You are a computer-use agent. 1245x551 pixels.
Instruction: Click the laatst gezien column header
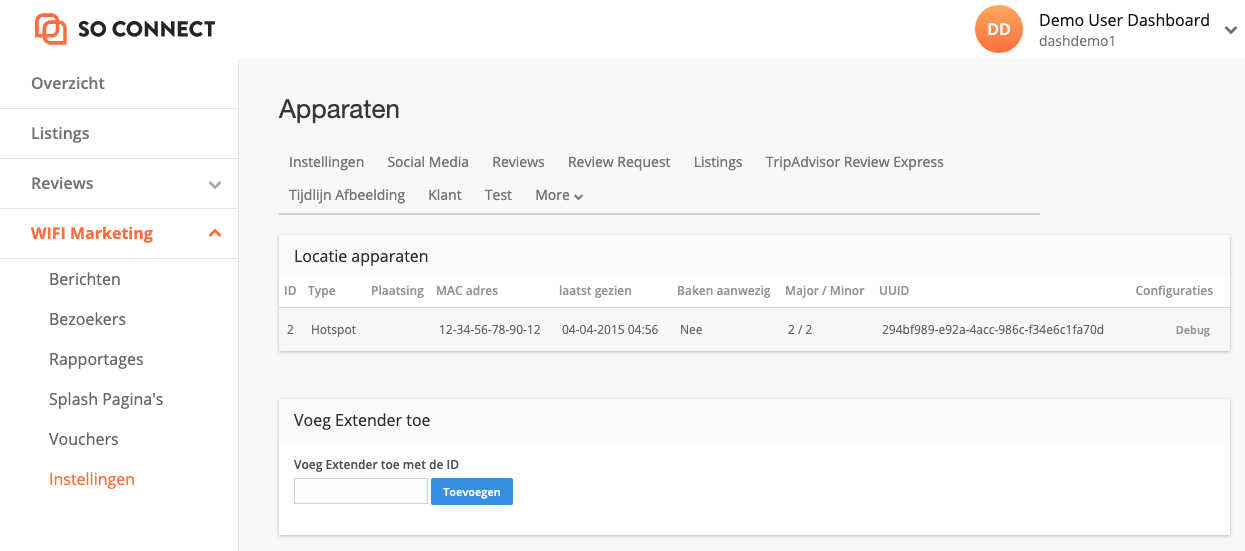pos(595,291)
